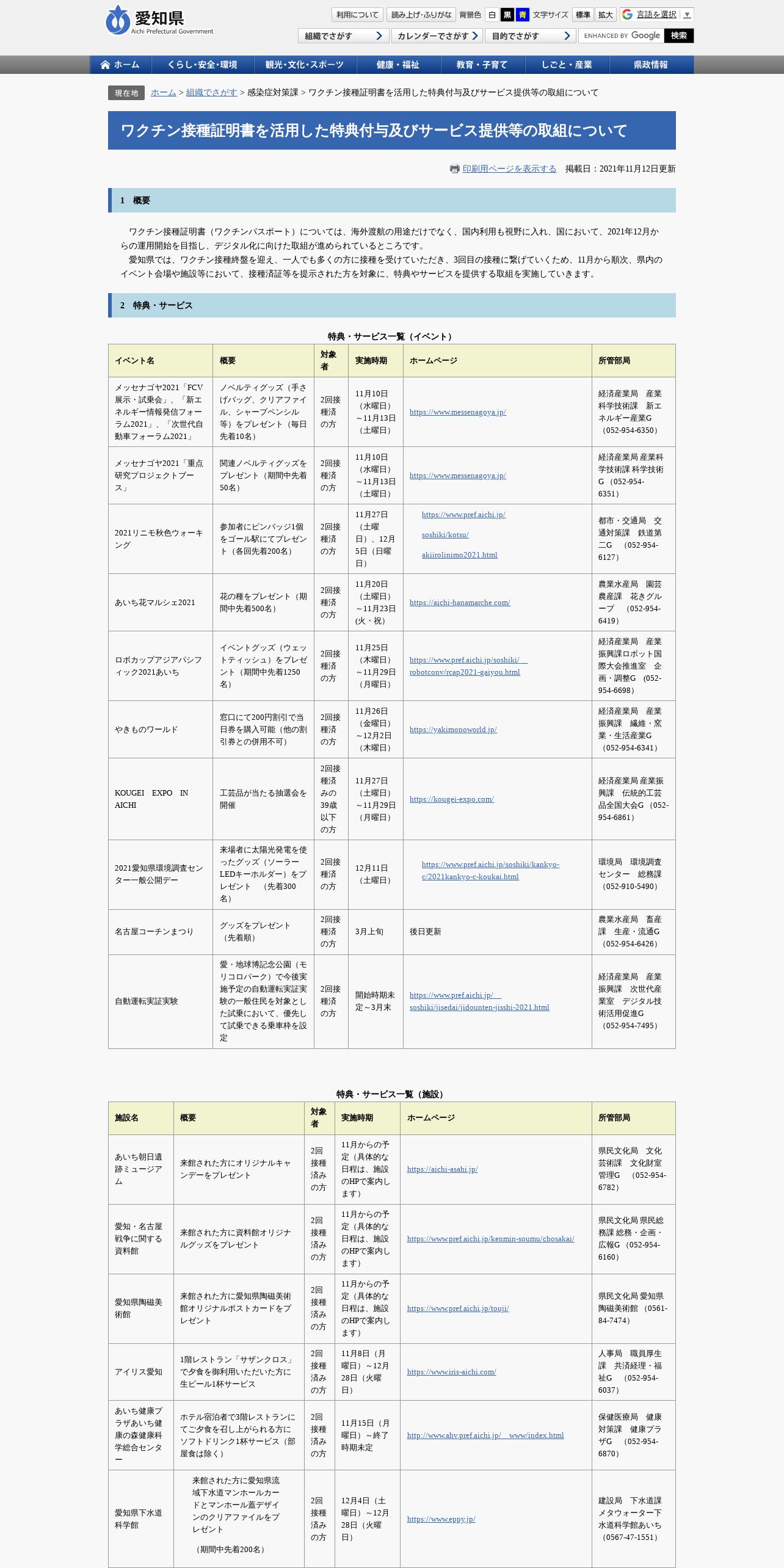Open messenagoya.jp link in FCV展示 row

coord(458,412)
